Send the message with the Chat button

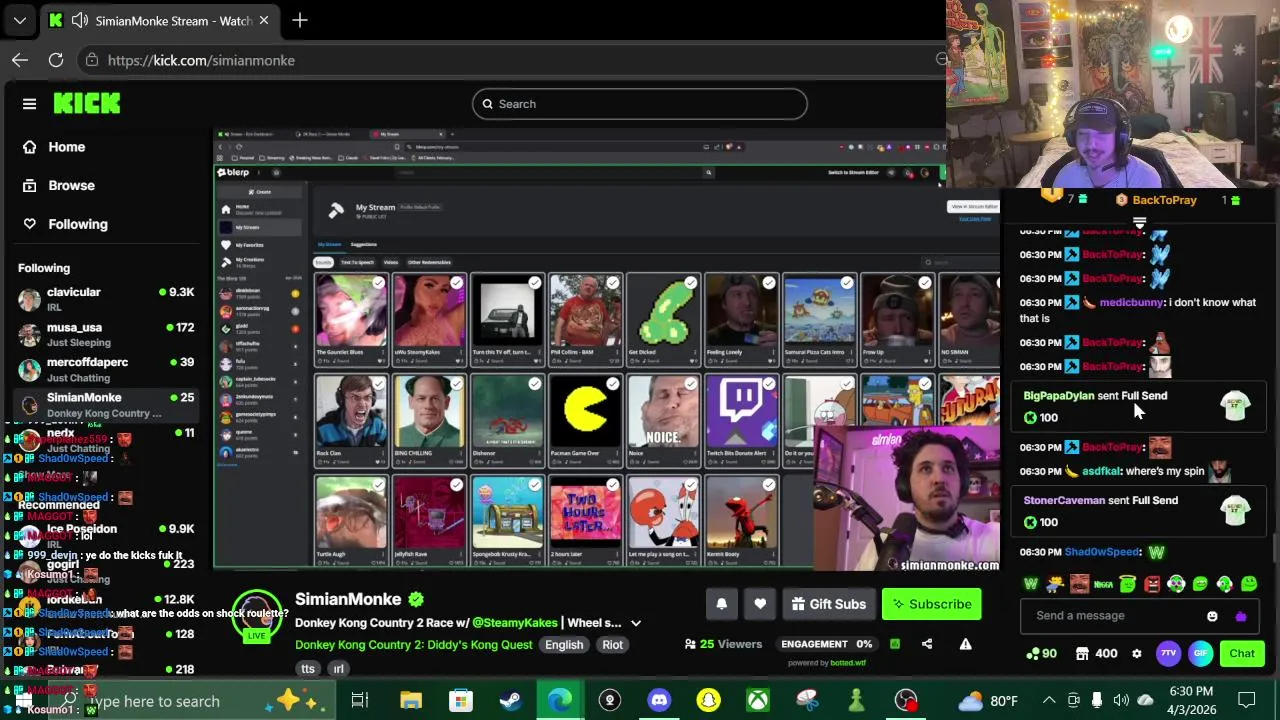[1242, 654]
